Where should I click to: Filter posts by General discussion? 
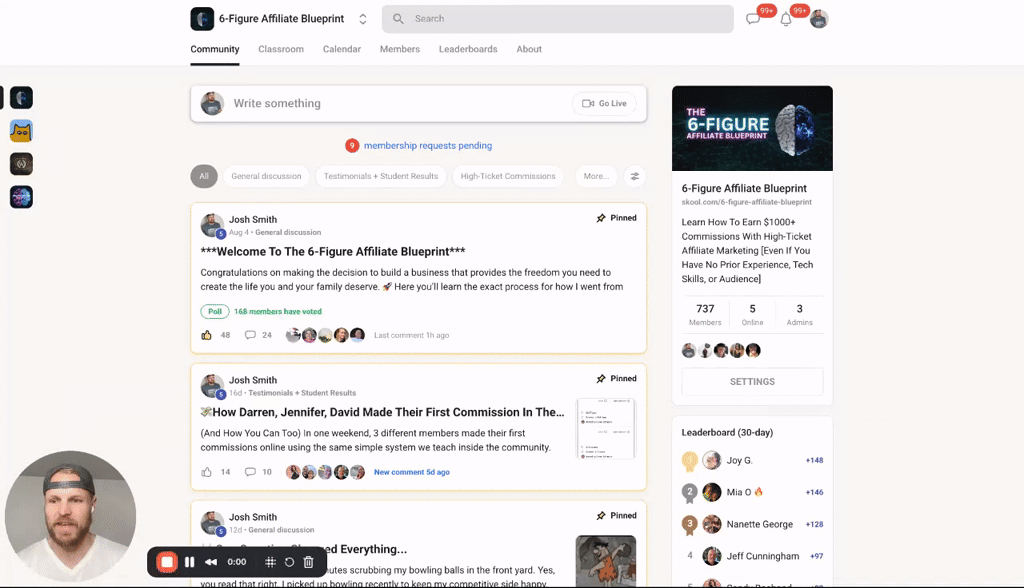(x=266, y=176)
